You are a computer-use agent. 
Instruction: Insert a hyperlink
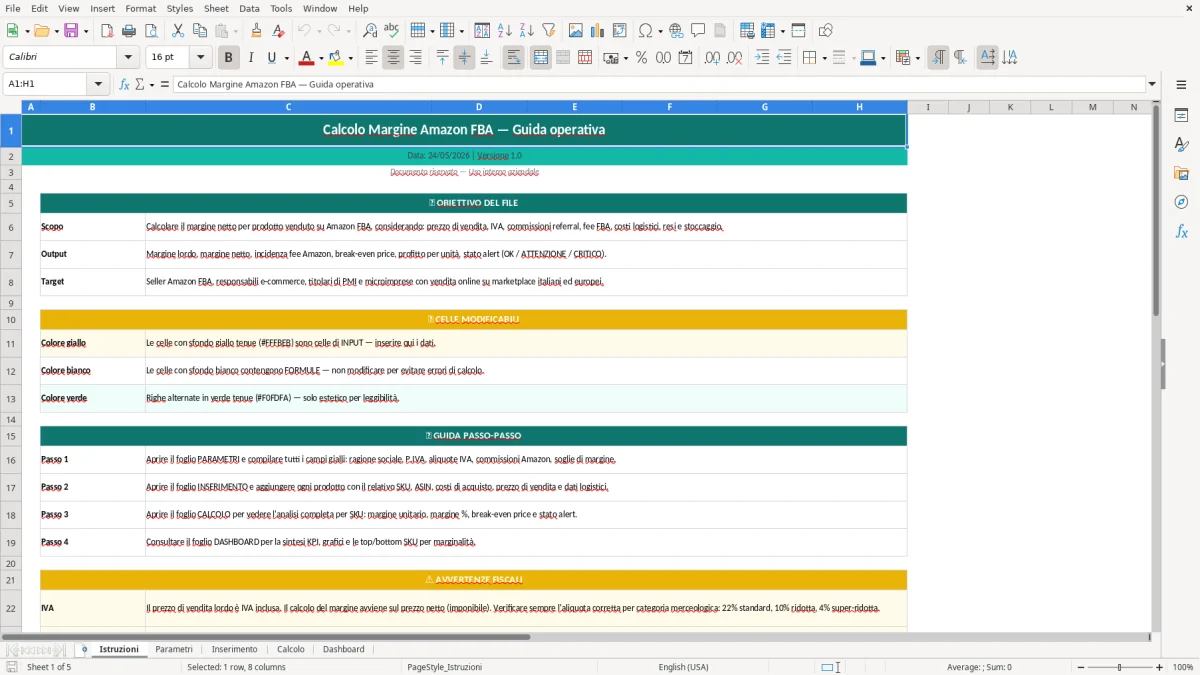[677, 31]
